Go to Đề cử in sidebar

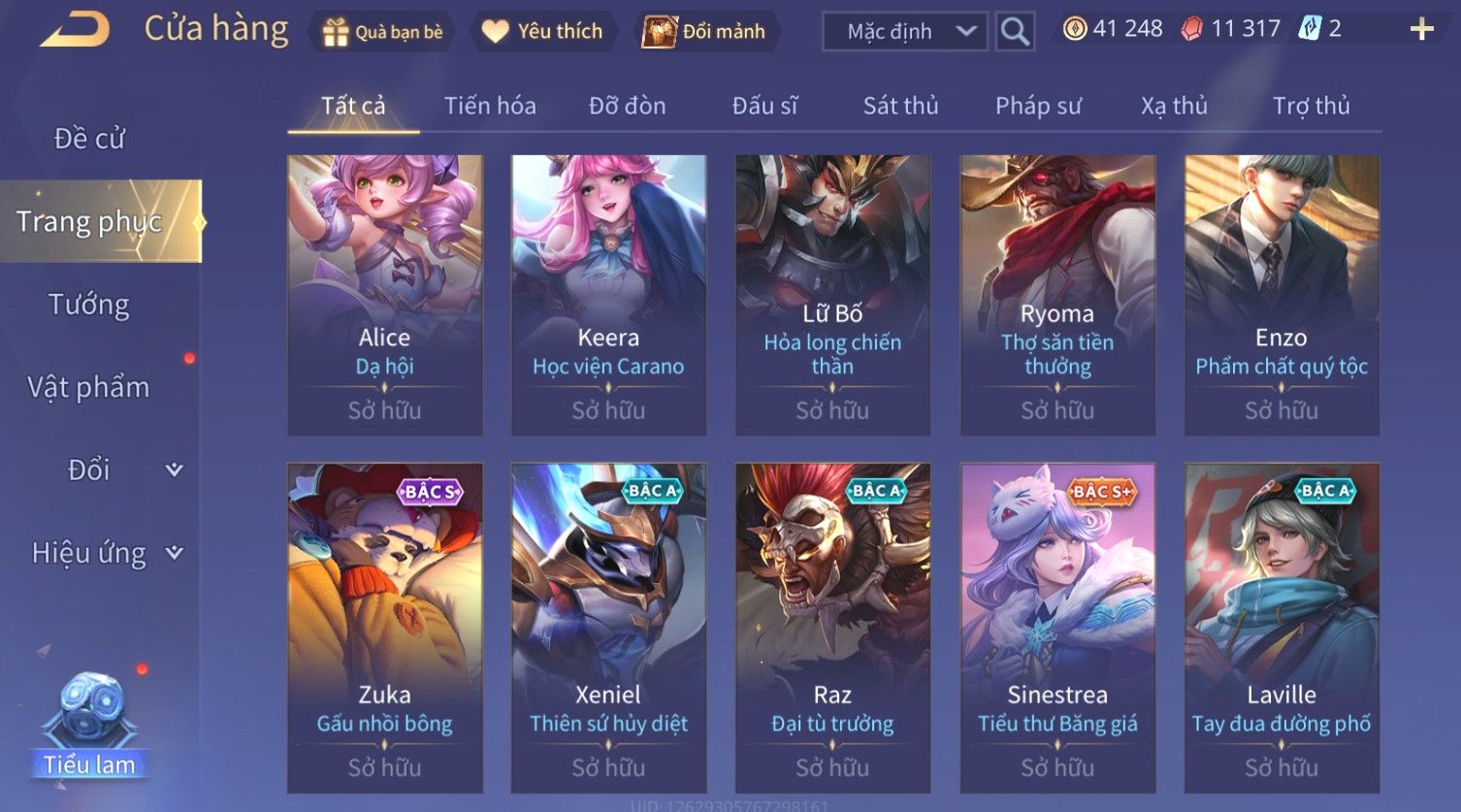[89, 139]
